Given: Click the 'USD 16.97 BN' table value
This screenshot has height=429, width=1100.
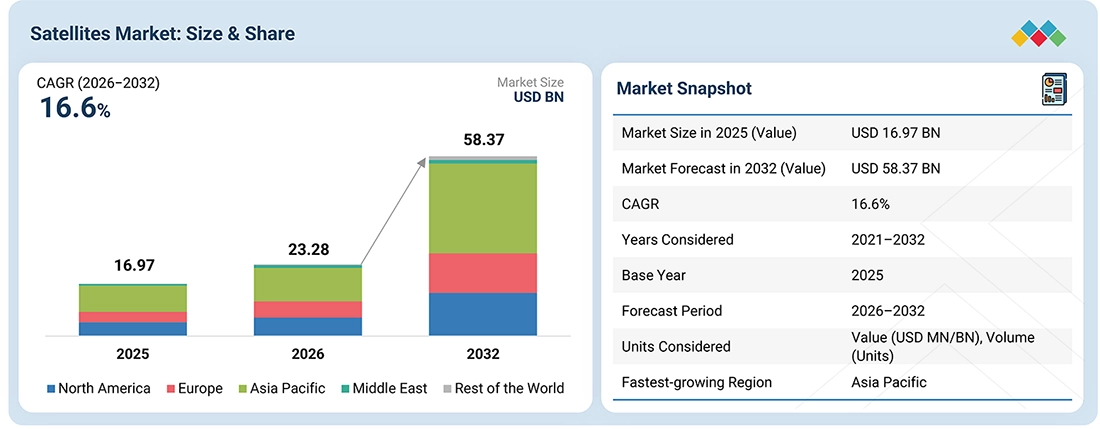Looking at the screenshot, I should click(896, 133).
